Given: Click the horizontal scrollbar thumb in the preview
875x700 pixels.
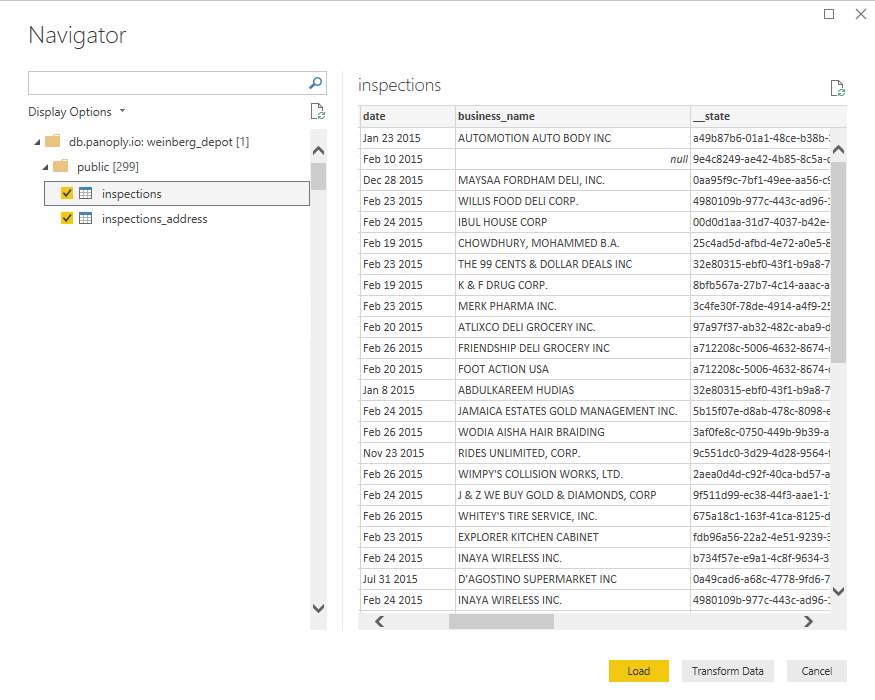Looking at the screenshot, I should [x=500, y=621].
